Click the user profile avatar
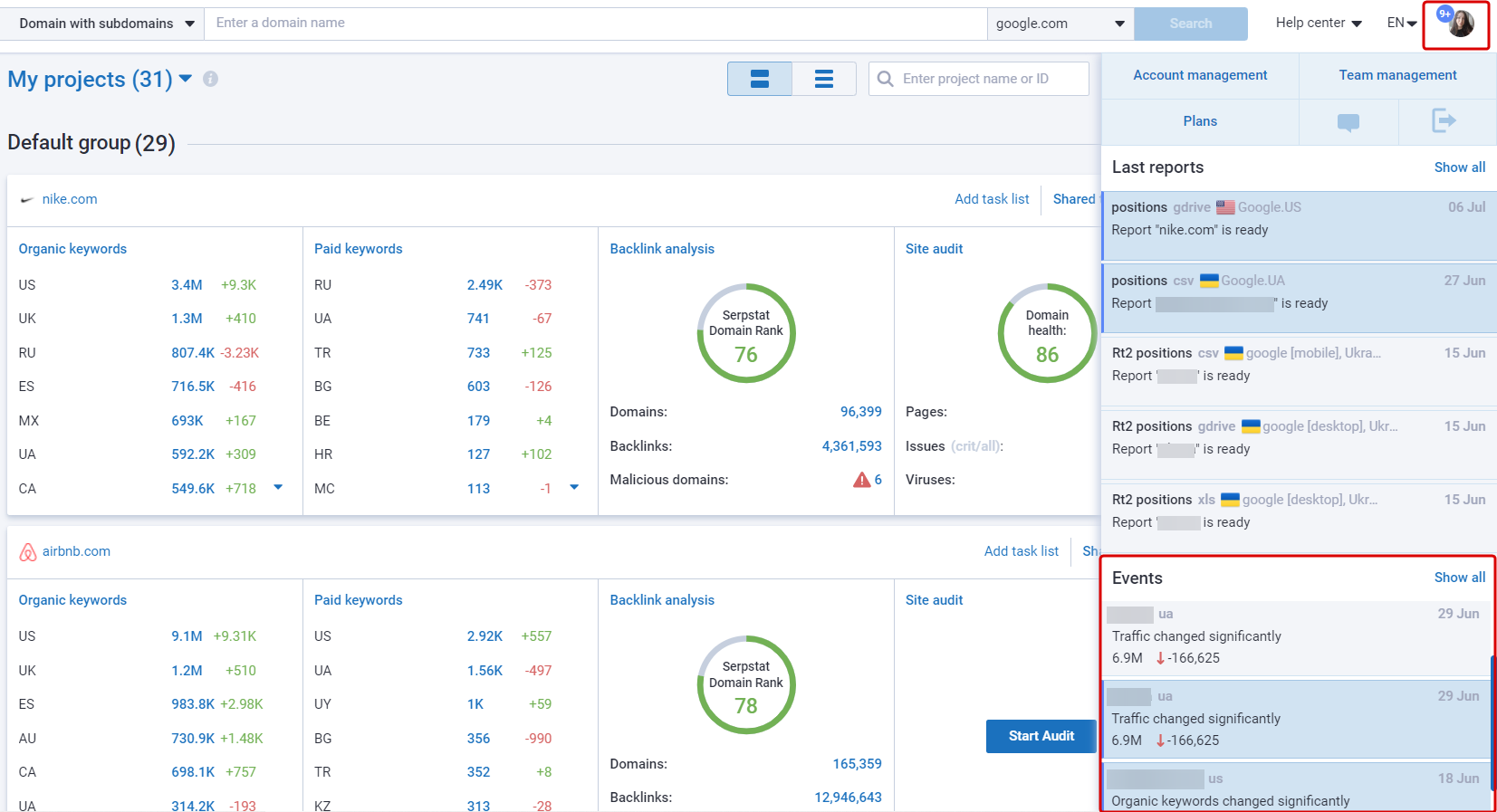This screenshot has width=1497, height=812. 1459,24
